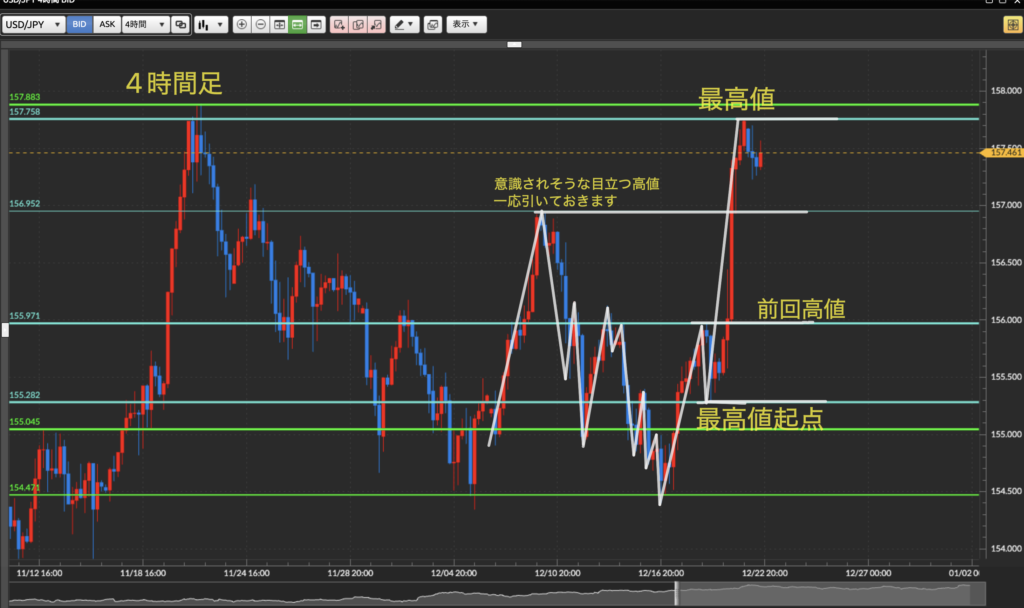Open the USD/JPY currency pair dropdown
Screen dimensions: 1024x608
pyautogui.click(x=34, y=24)
